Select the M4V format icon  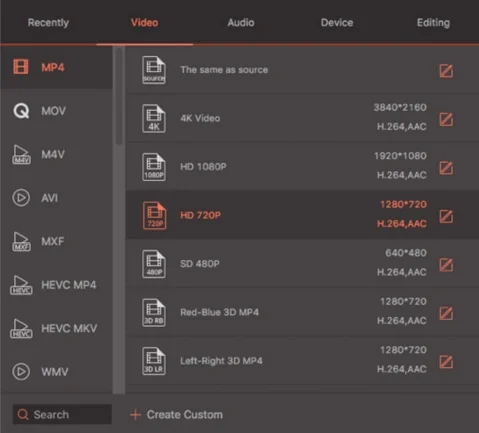(x=21, y=155)
